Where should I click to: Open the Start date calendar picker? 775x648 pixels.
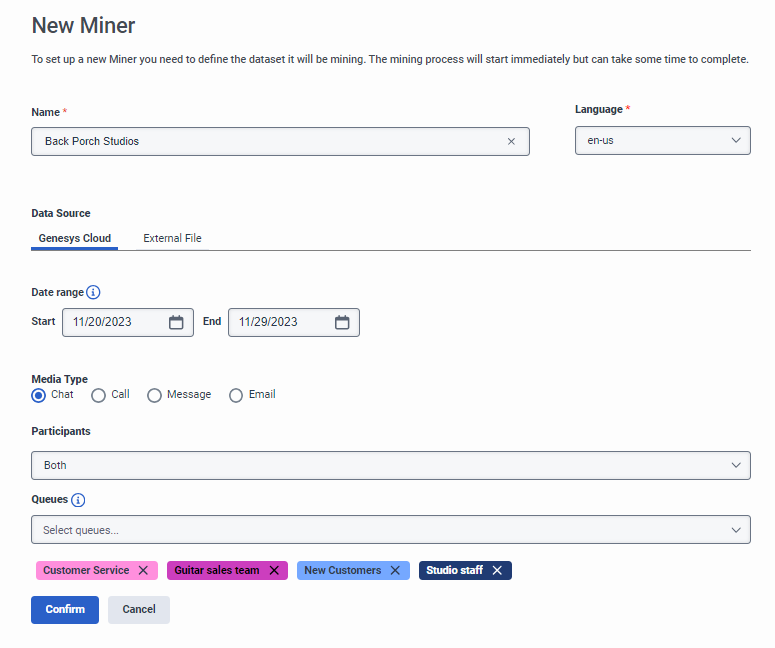click(x=176, y=322)
